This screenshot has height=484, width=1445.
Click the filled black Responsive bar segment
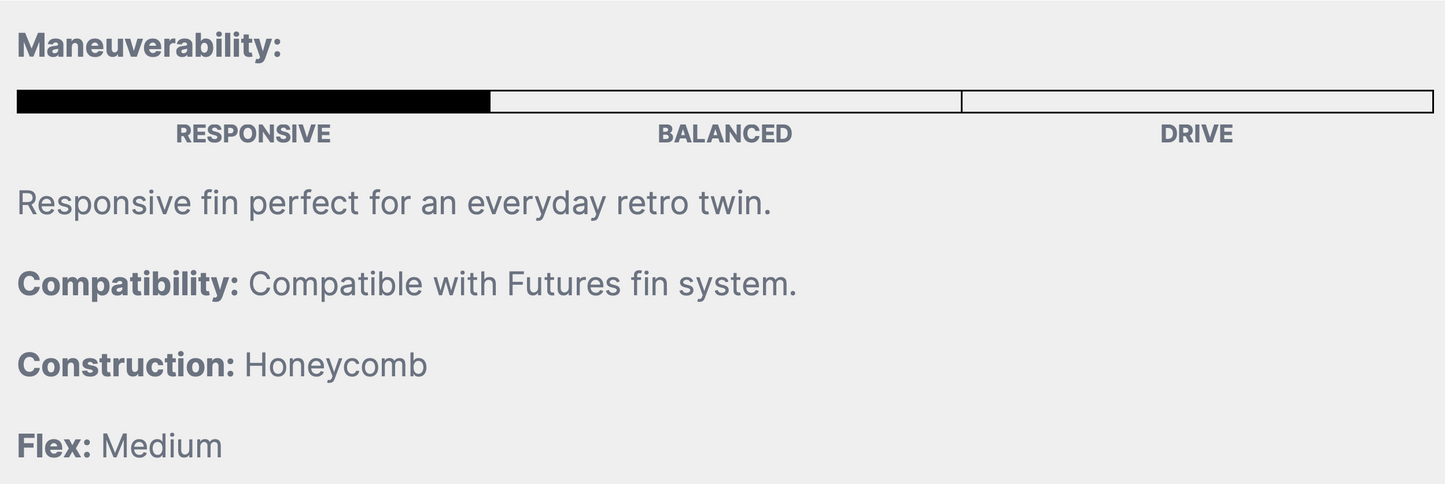pos(254,101)
